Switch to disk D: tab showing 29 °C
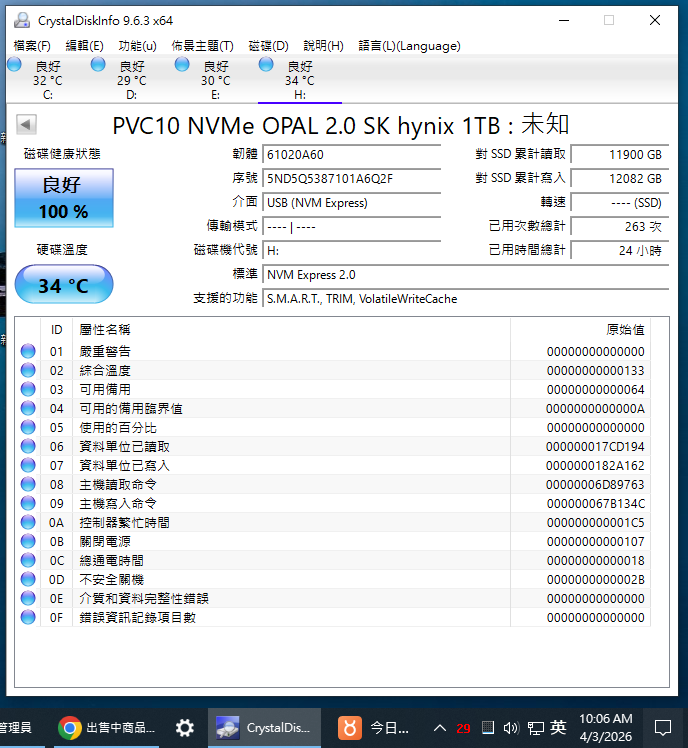This screenshot has height=748, width=688. (x=132, y=79)
